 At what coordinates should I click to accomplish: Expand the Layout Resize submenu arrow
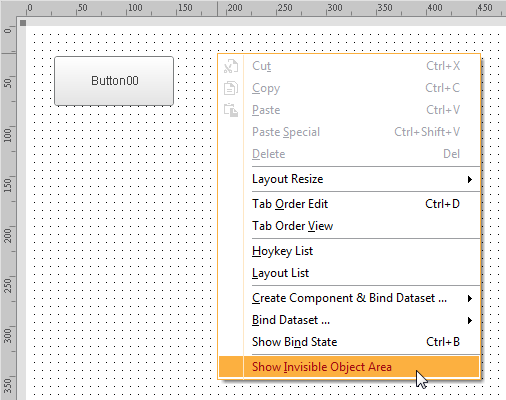coord(470,179)
